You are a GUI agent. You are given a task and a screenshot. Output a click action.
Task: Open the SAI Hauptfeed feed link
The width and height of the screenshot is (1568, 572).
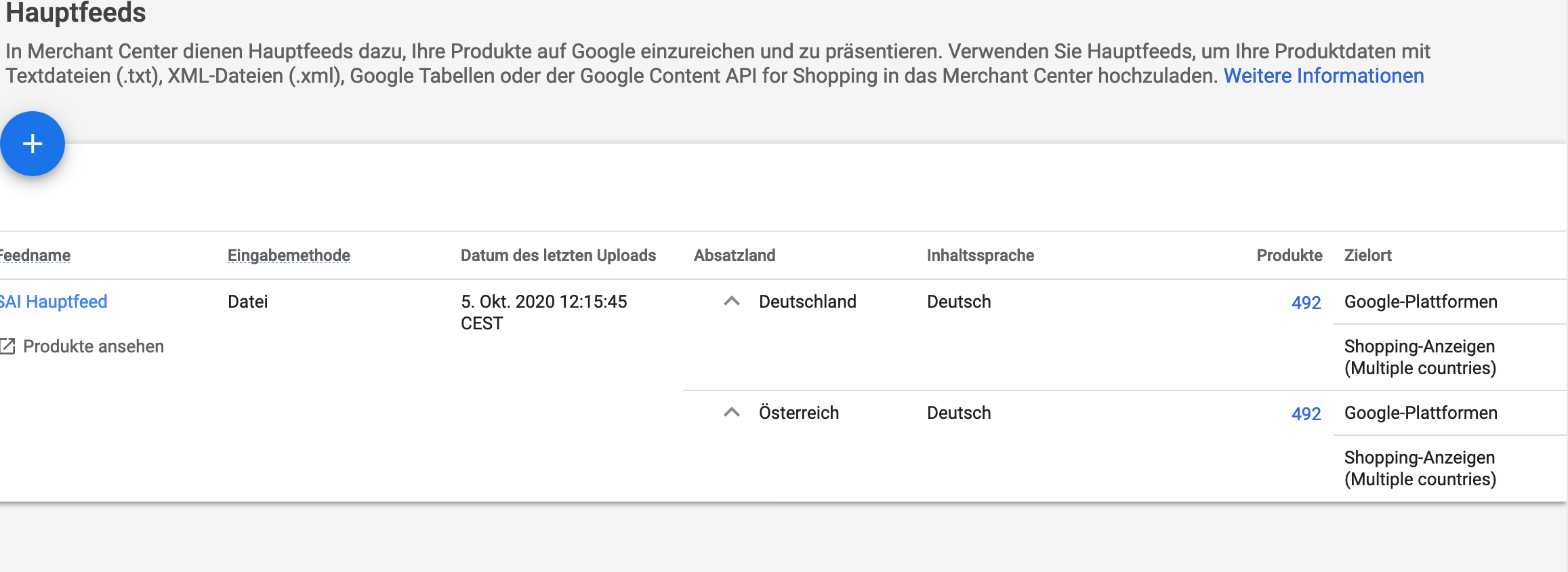click(54, 302)
